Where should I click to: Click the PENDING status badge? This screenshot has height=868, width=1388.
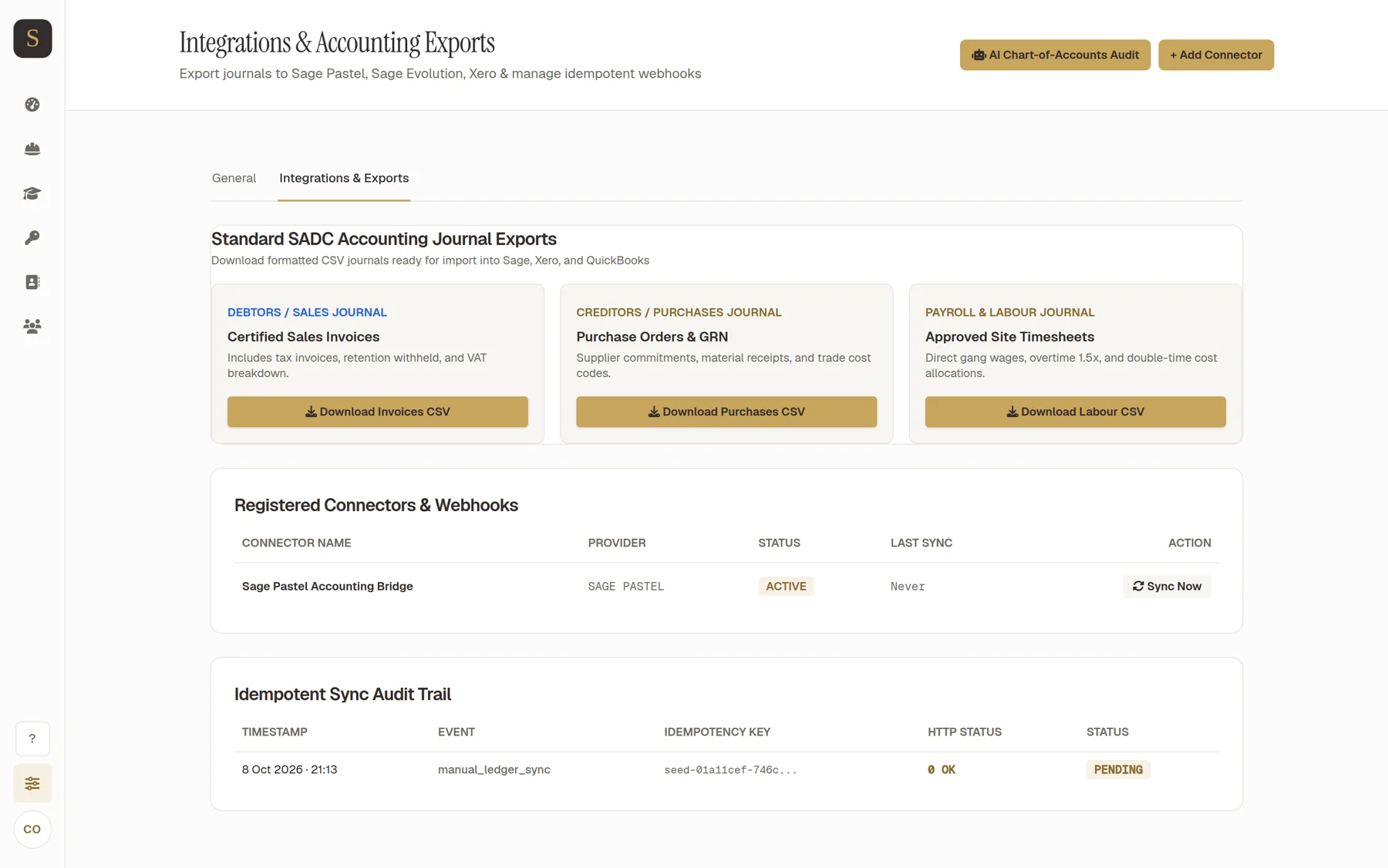click(1118, 769)
